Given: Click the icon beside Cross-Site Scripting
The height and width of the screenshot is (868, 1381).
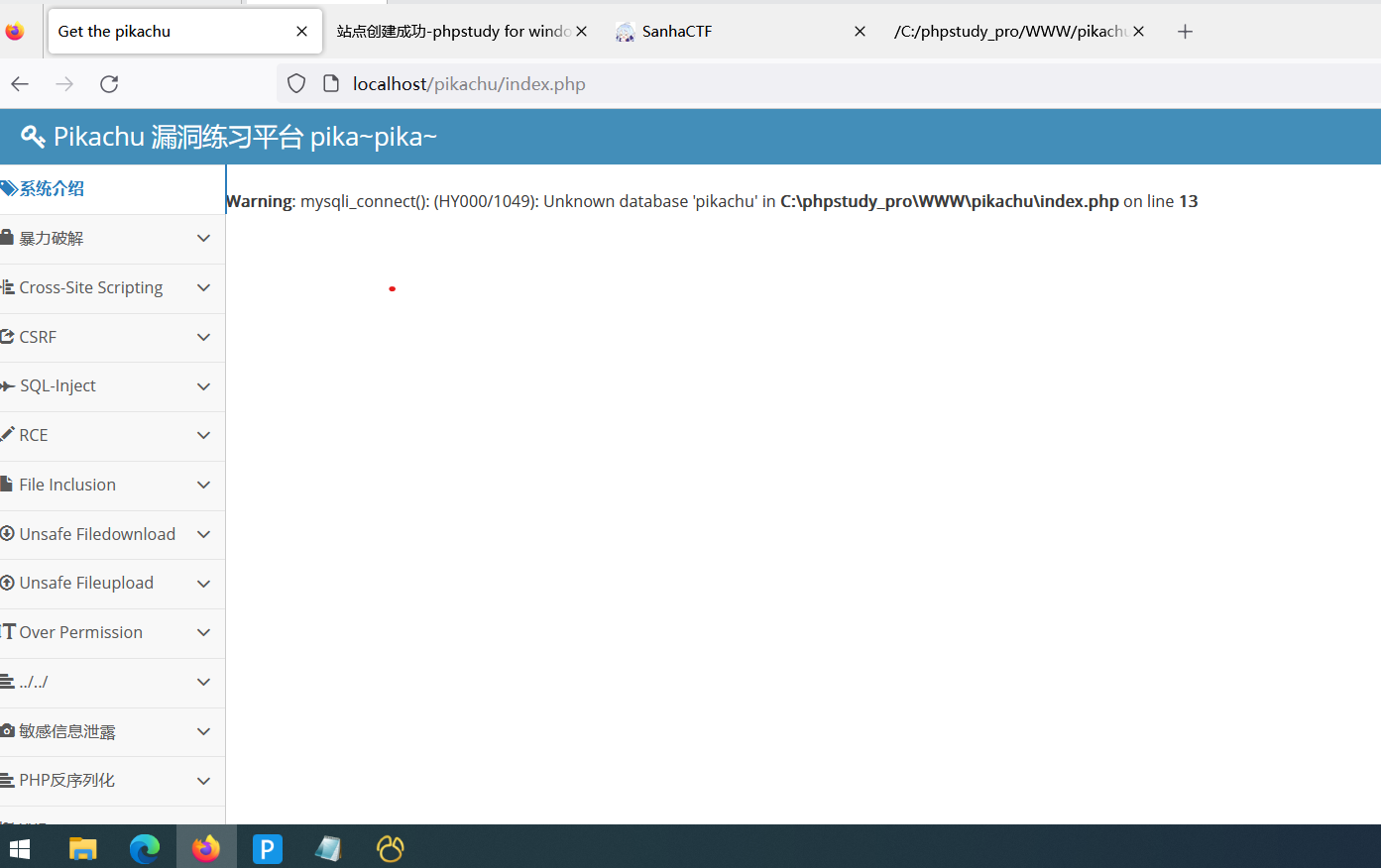Looking at the screenshot, I should 8,287.
